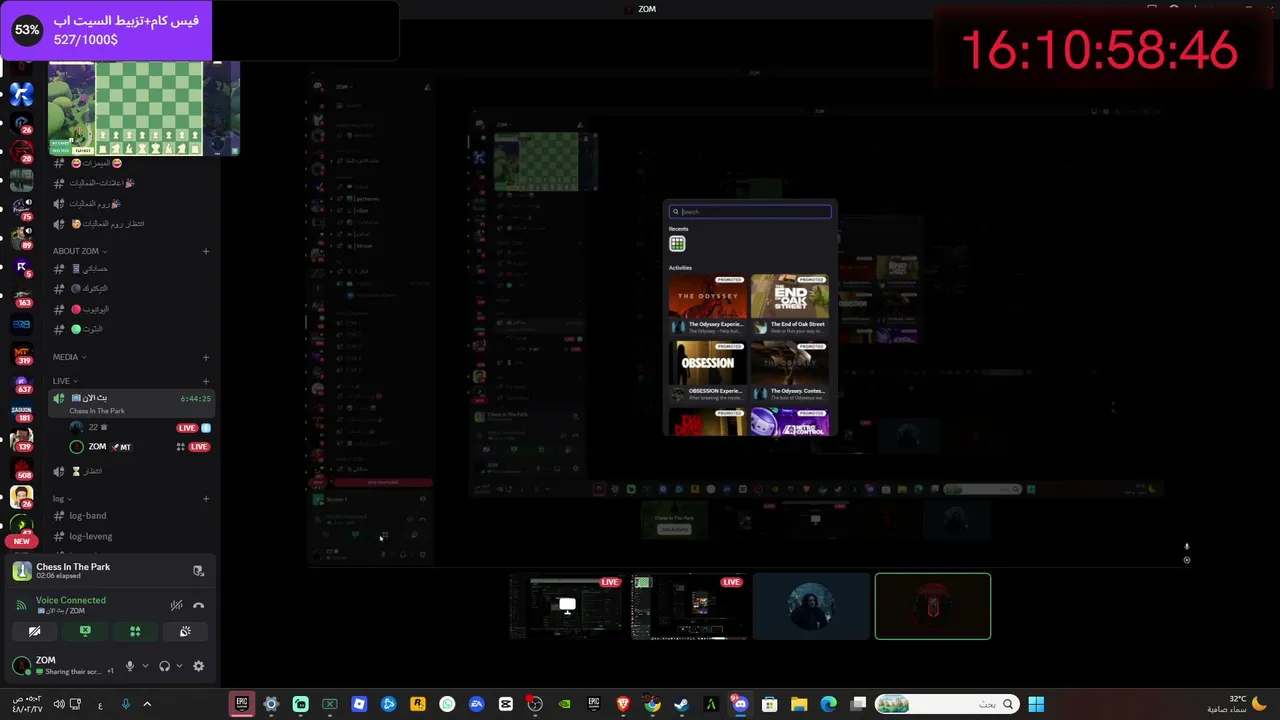Image resolution: width=1280 pixels, height=720 pixels.
Task: Open the server with 637 notifications
Action: point(22,383)
